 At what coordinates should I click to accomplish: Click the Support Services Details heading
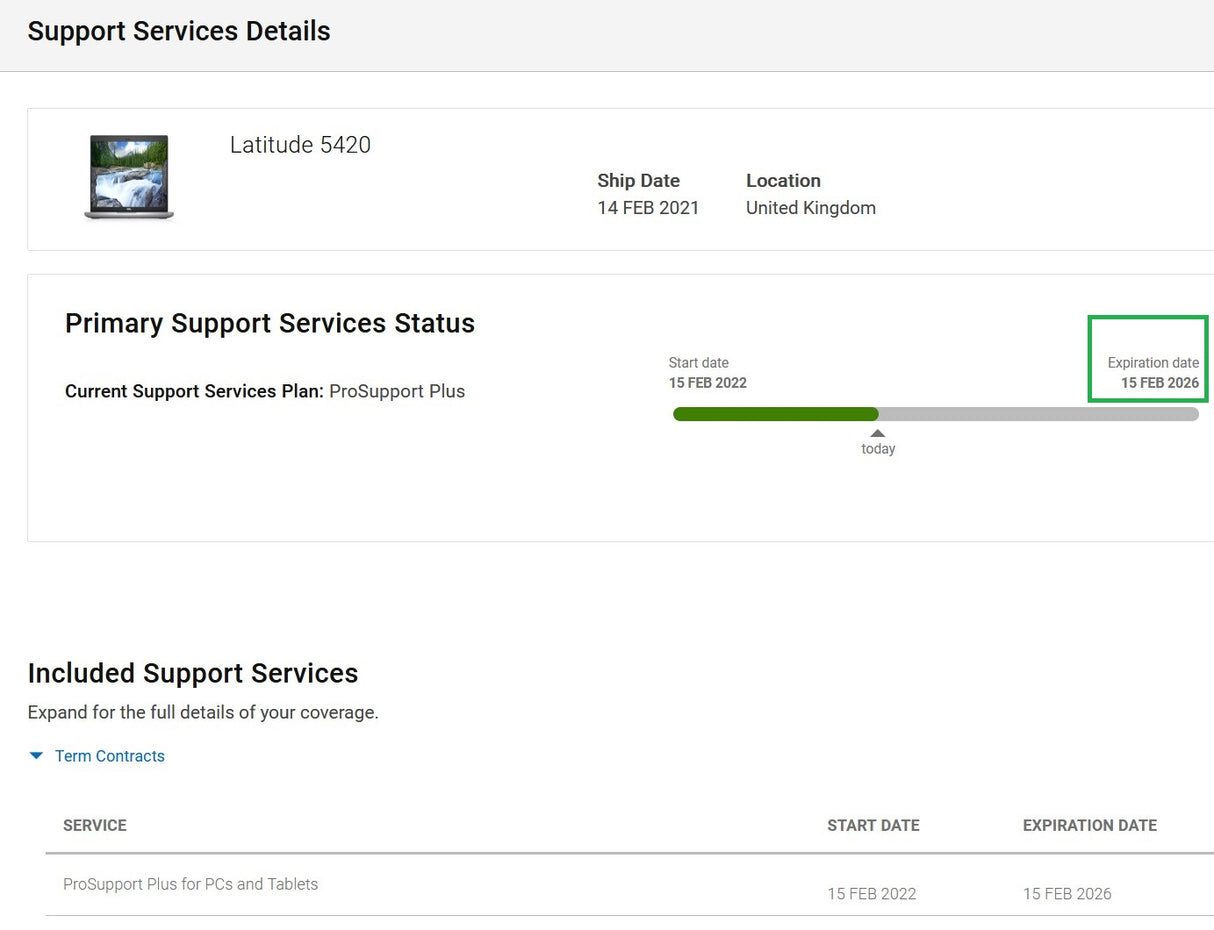[179, 31]
